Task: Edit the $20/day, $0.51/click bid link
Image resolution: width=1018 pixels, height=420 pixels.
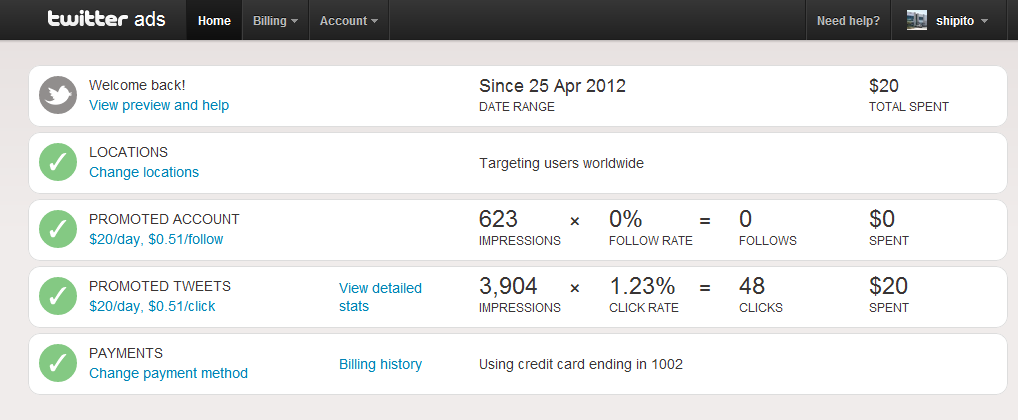Action: pyautogui.click(x=152, y=306)
